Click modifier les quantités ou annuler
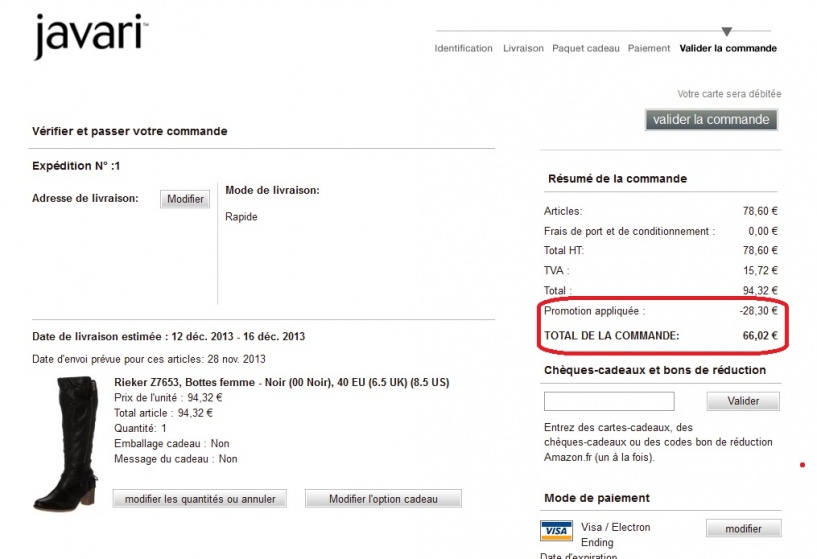Viewport: 817px width, 559px height. (200, 499)
